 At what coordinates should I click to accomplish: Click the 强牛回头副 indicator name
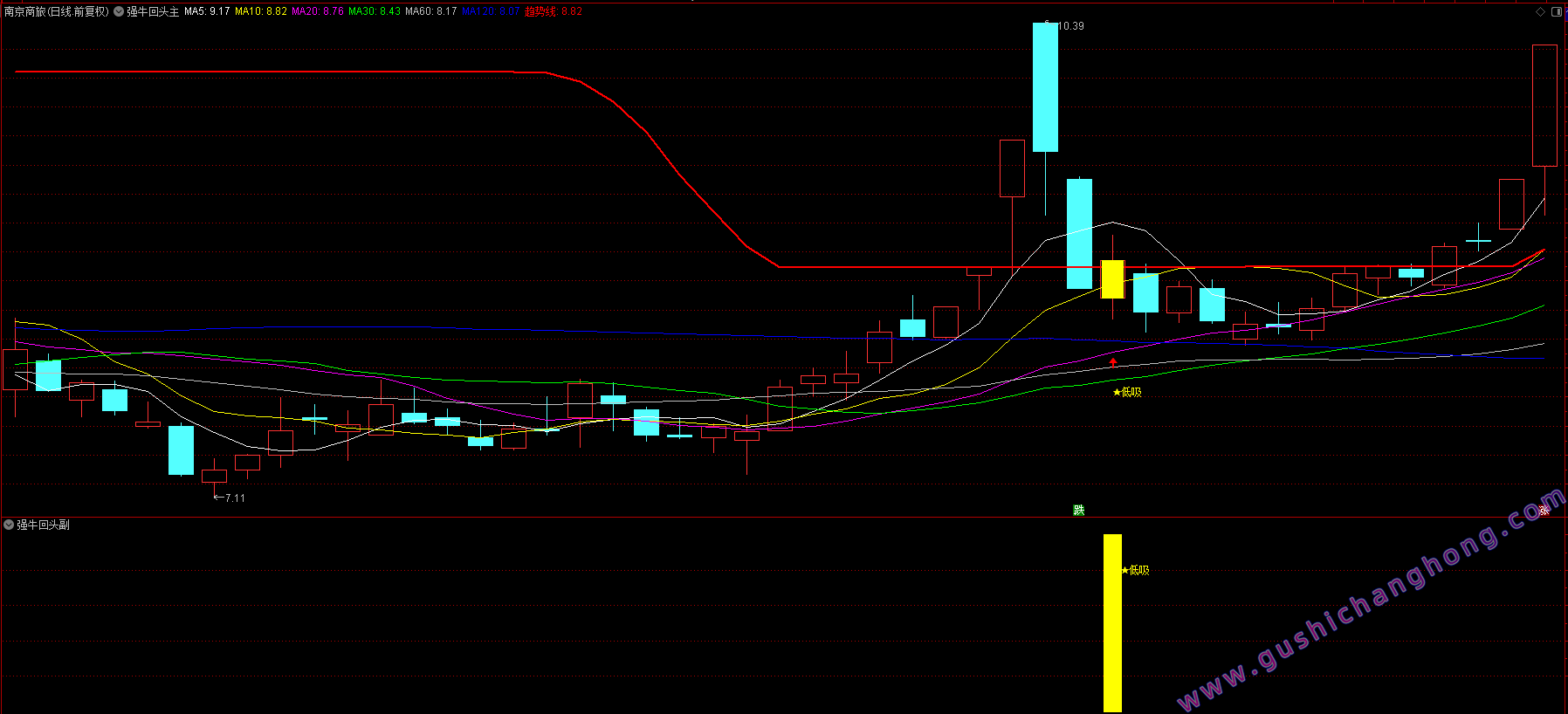(44, 525)
